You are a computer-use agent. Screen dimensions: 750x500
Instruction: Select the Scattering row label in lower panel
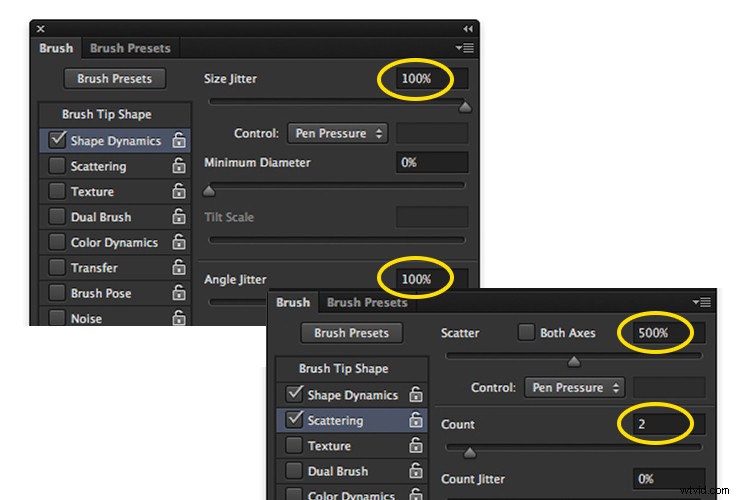tap(335, 420)
